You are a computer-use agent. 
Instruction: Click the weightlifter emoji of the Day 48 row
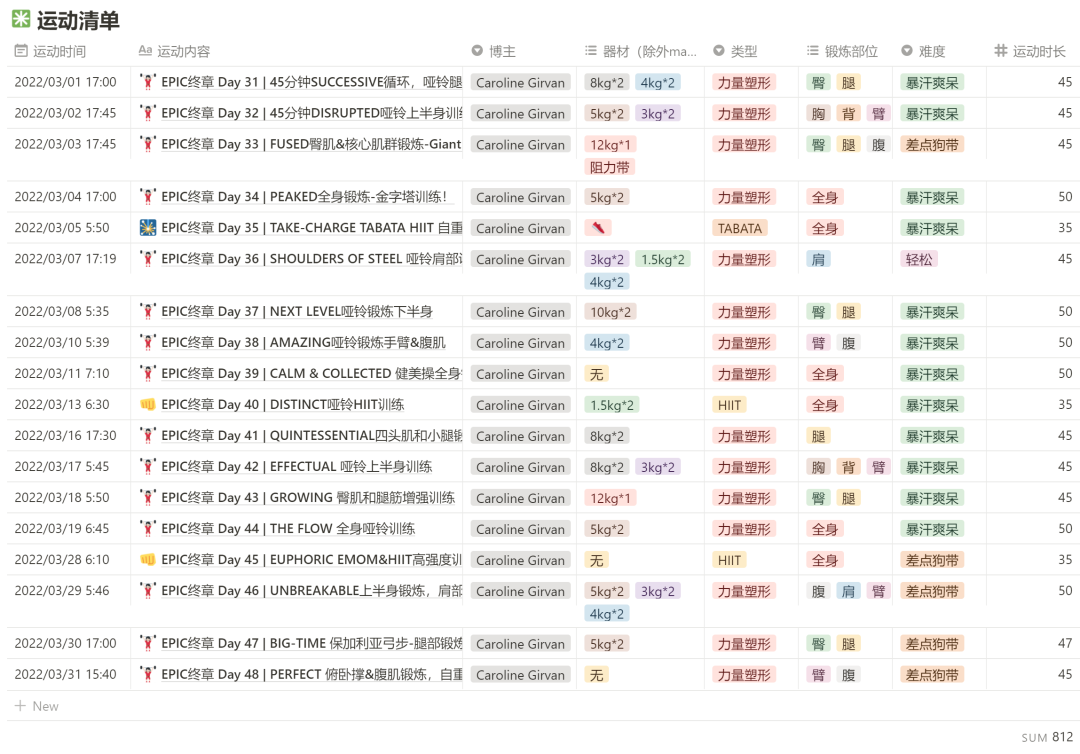[147, 675]
